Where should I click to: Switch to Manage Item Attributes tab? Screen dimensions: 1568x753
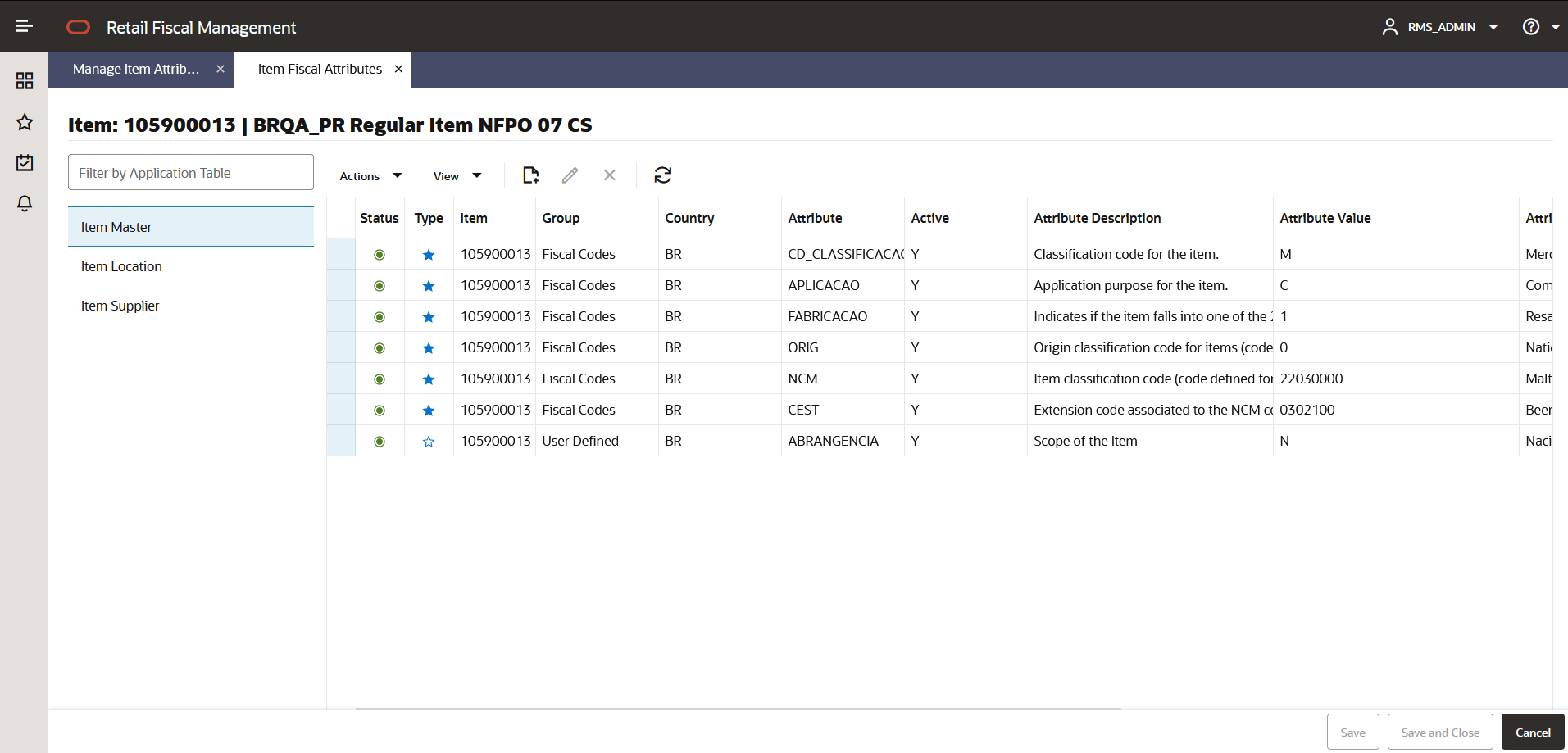[x=136, y=70]
